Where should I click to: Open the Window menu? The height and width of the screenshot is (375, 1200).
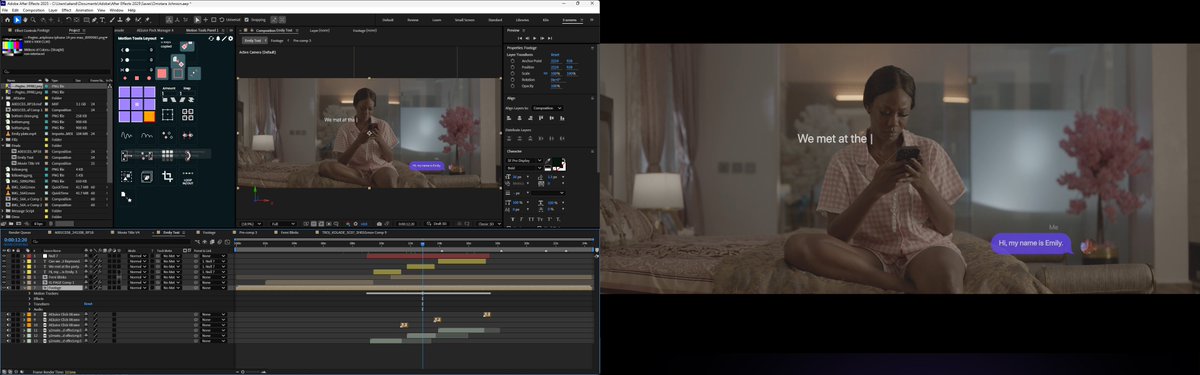pyautogui.click(x=116, y=10)
